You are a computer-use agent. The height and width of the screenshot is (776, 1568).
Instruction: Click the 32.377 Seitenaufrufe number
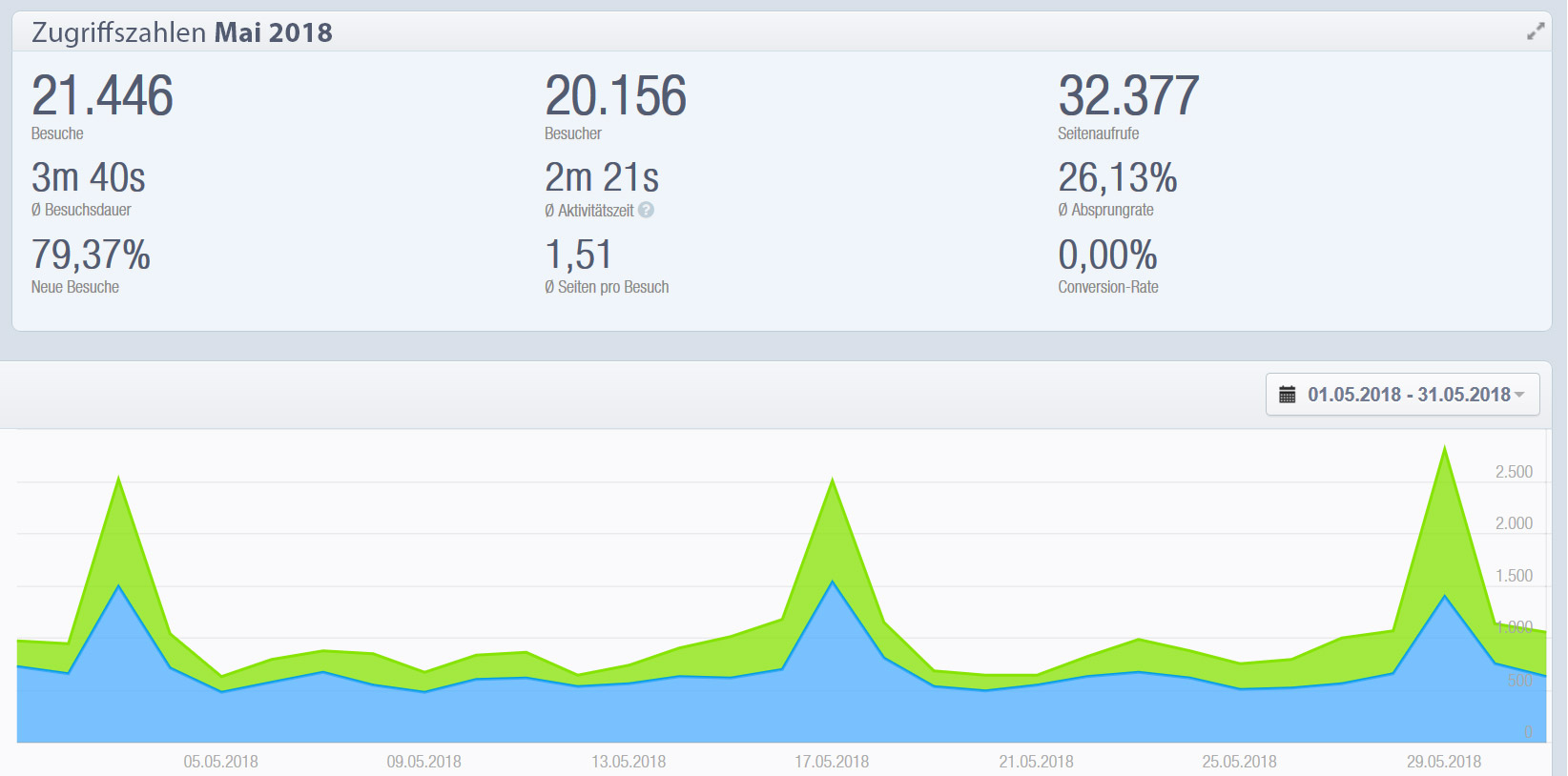pyautogui.click(x=1128, y=96)
